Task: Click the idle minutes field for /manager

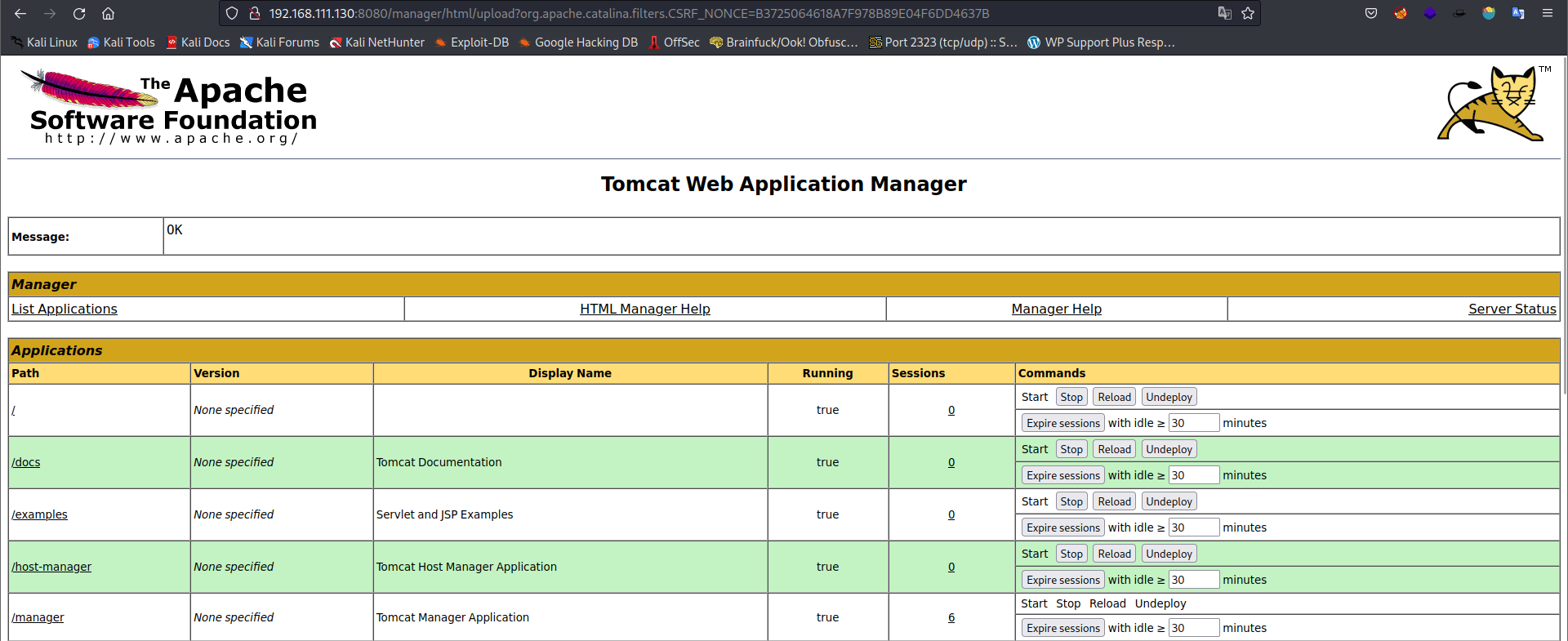Action: tap(1194, 628)
